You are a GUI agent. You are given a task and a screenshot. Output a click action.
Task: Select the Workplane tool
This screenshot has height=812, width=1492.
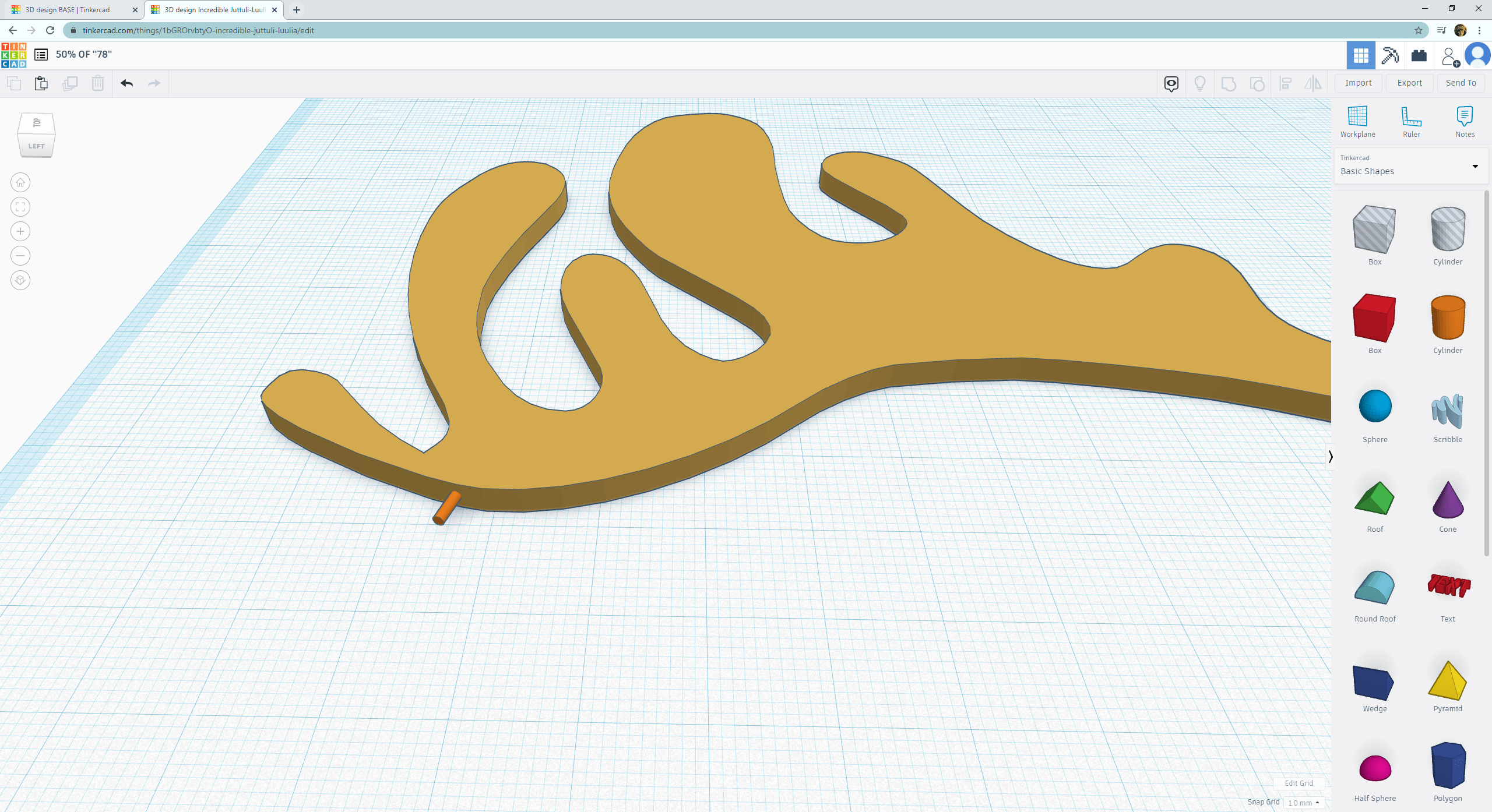point(1358,121)
